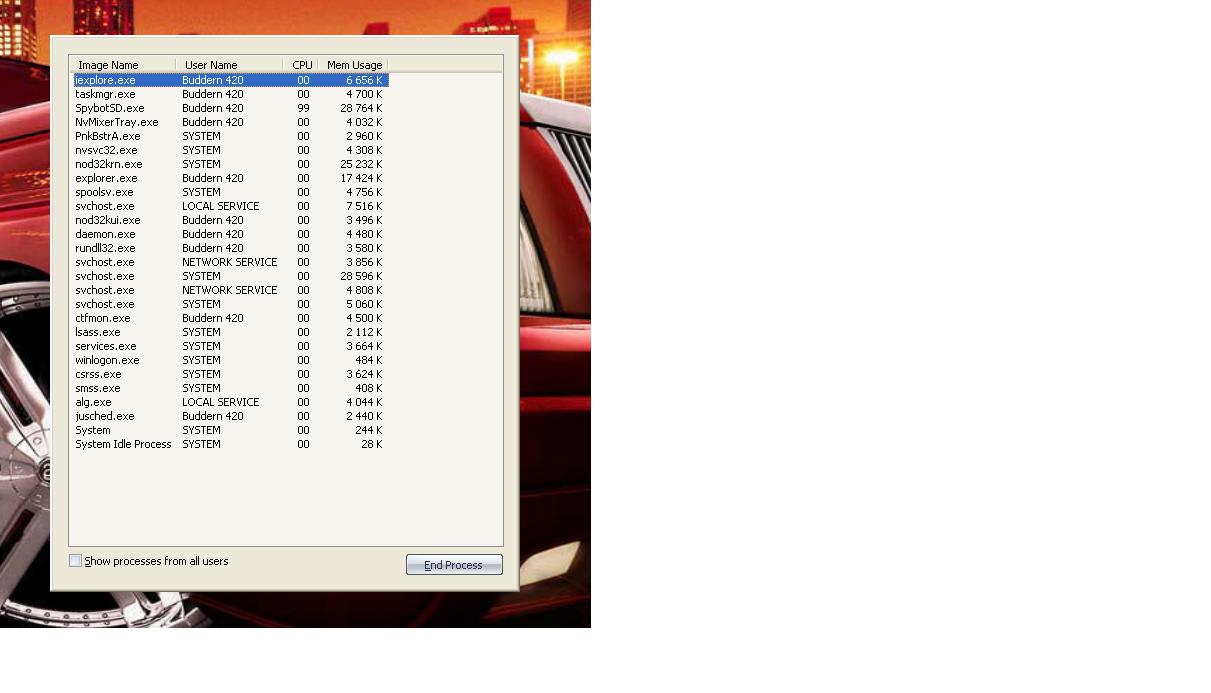
Task: Enable Show processes from all users checkbox
Action: (75, 561)
